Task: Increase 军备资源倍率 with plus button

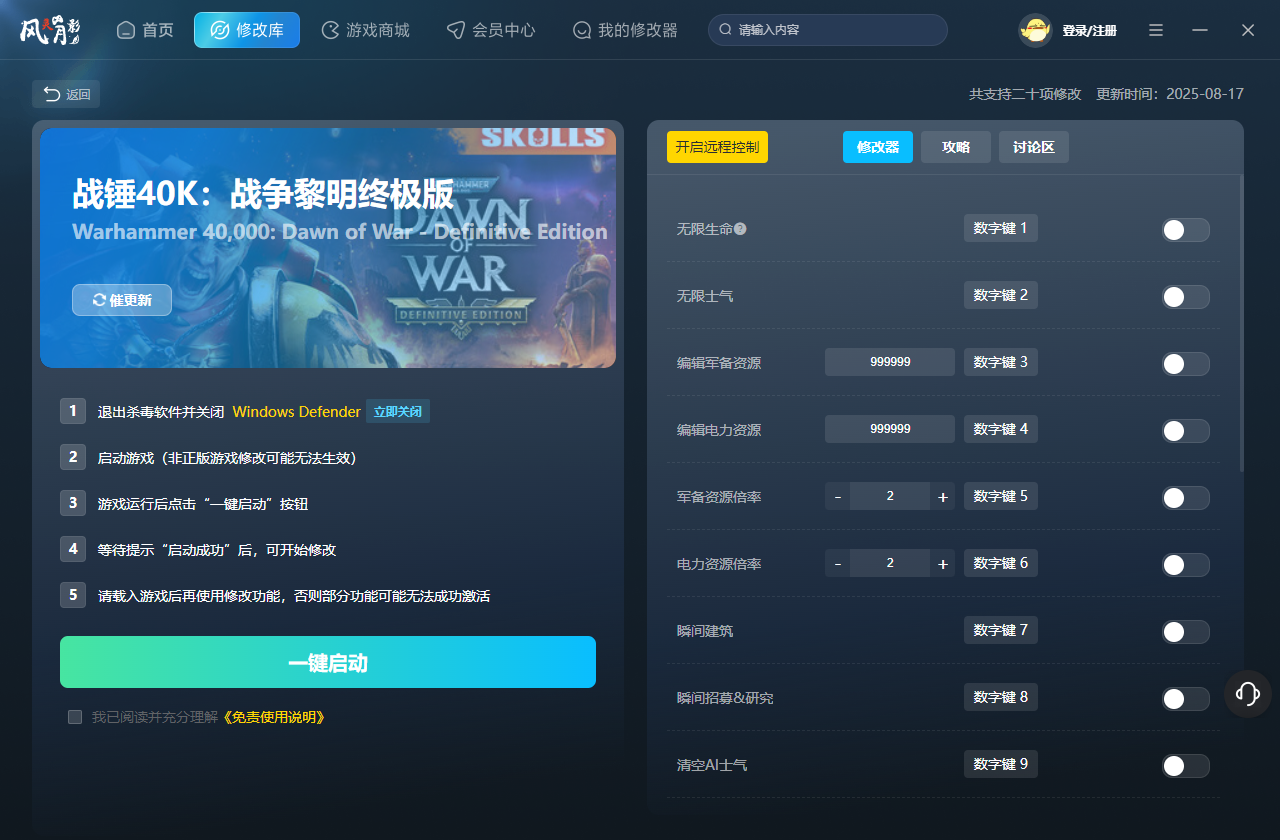Action: (x=943, y=496)
